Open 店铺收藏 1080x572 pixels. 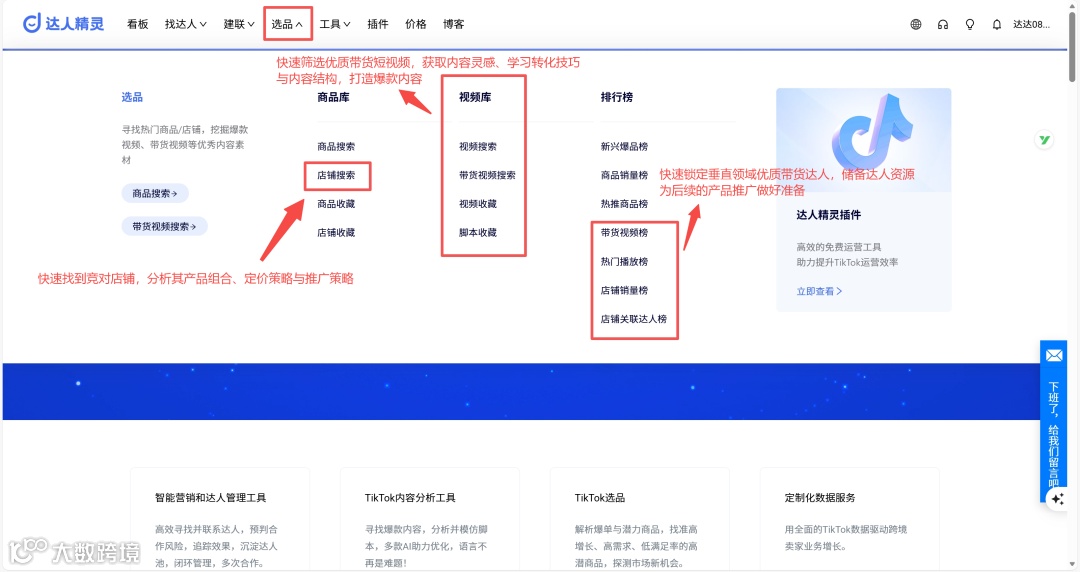[x=336, y=233]
